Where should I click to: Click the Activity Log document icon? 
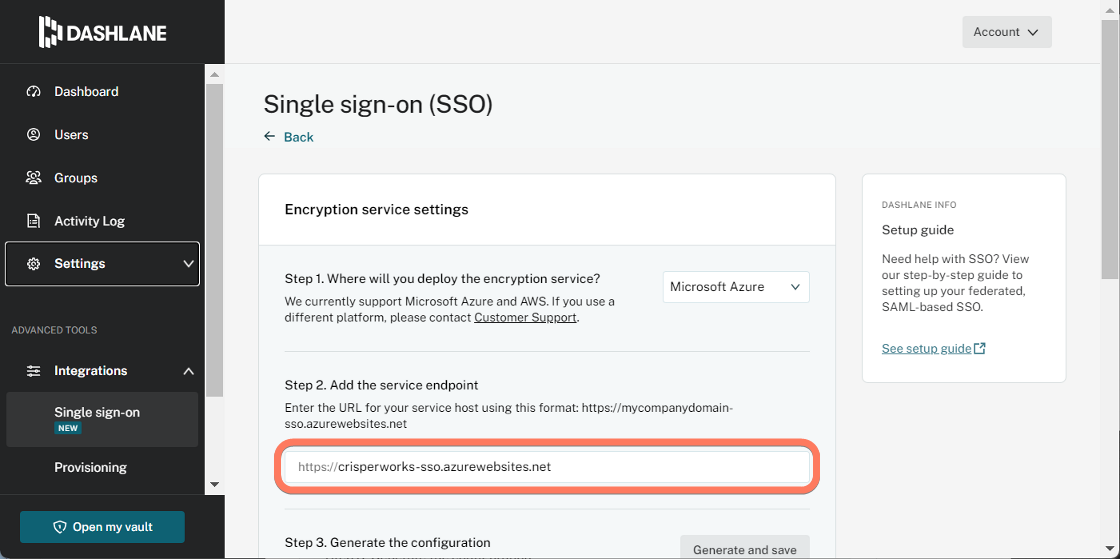(33, 221)
